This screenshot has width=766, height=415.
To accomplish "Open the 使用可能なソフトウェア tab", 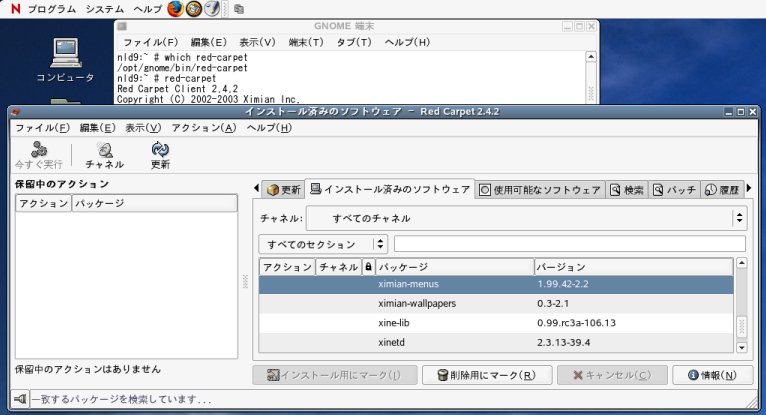I will point(540,189).
